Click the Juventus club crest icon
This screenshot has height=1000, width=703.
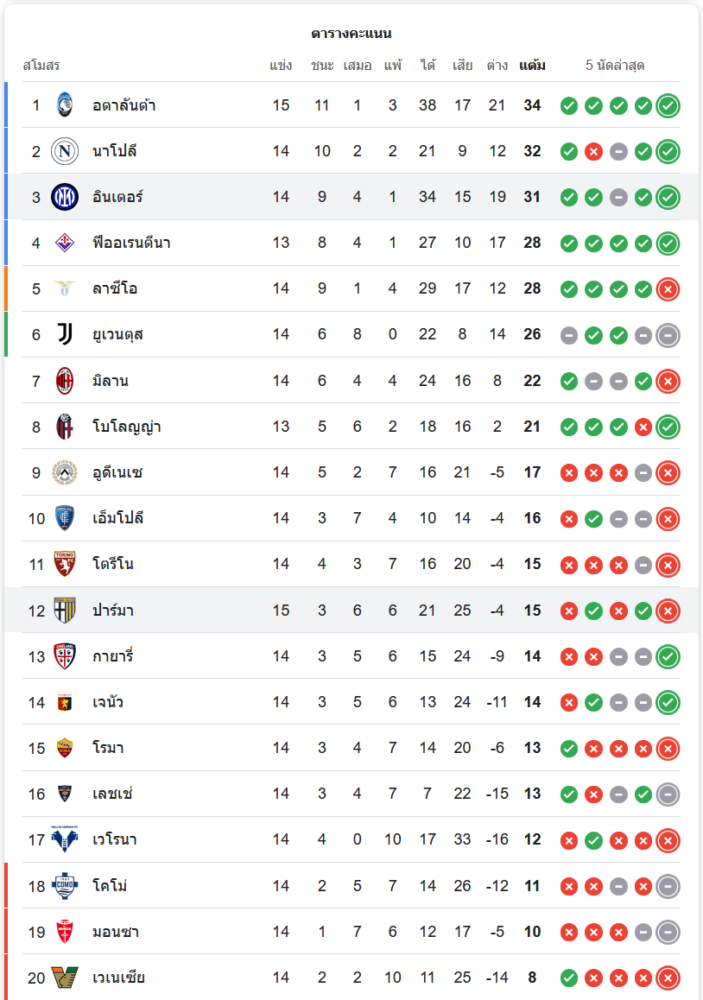[x=65, y=334]
